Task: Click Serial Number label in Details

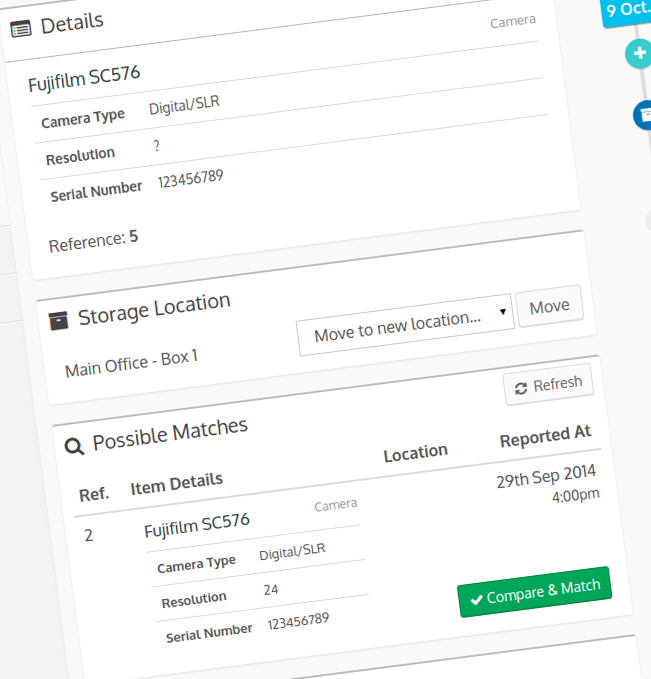Action: click(x=96, y=192)
